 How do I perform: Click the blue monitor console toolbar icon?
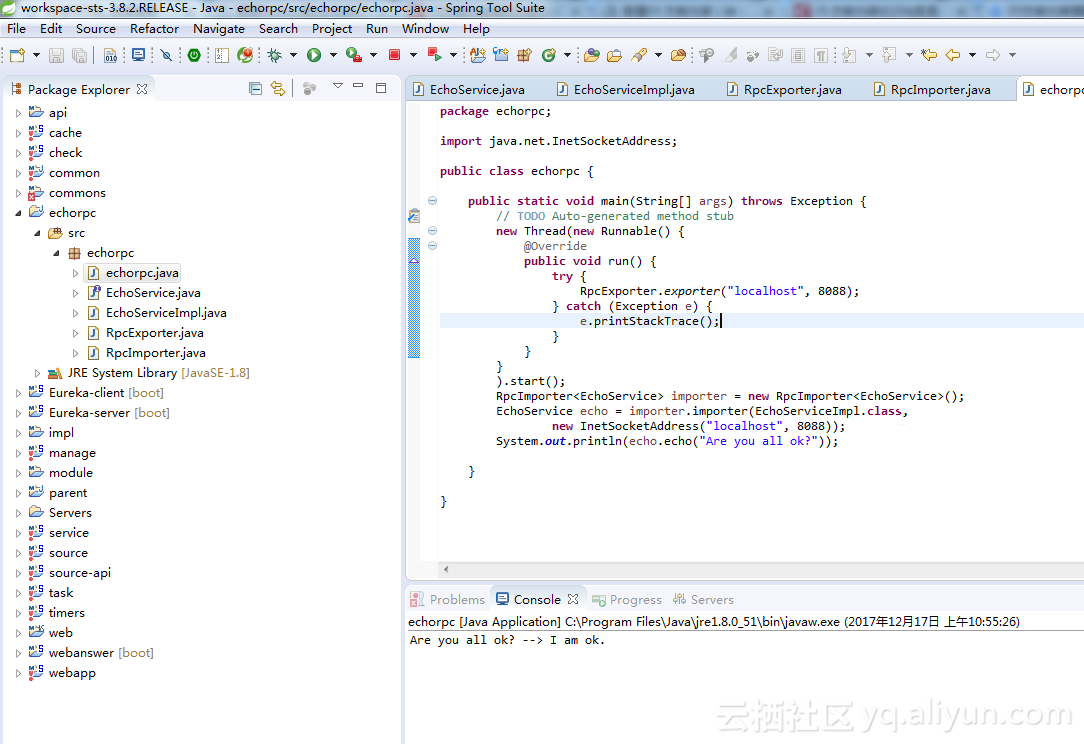pos(138,55)
